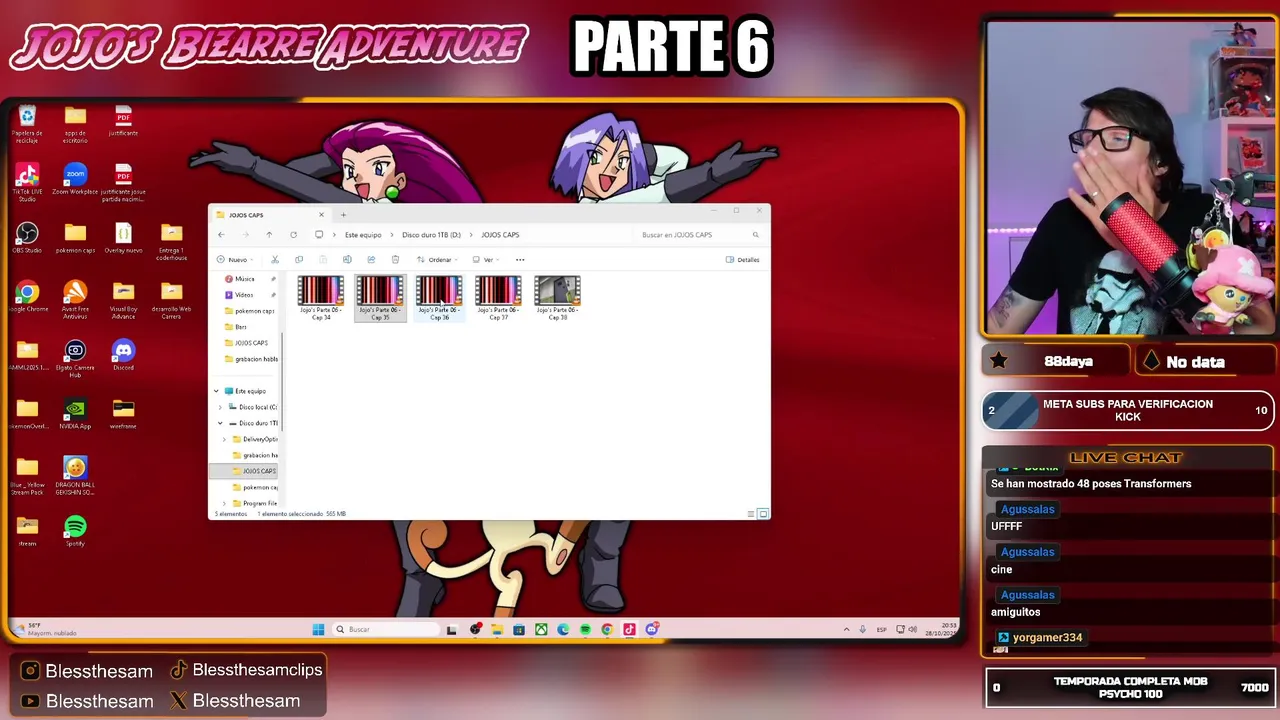Open the See more three-dots menu
Image resolution: width=1280 pixels, height=720 pixels.
(x=520, y=260)
